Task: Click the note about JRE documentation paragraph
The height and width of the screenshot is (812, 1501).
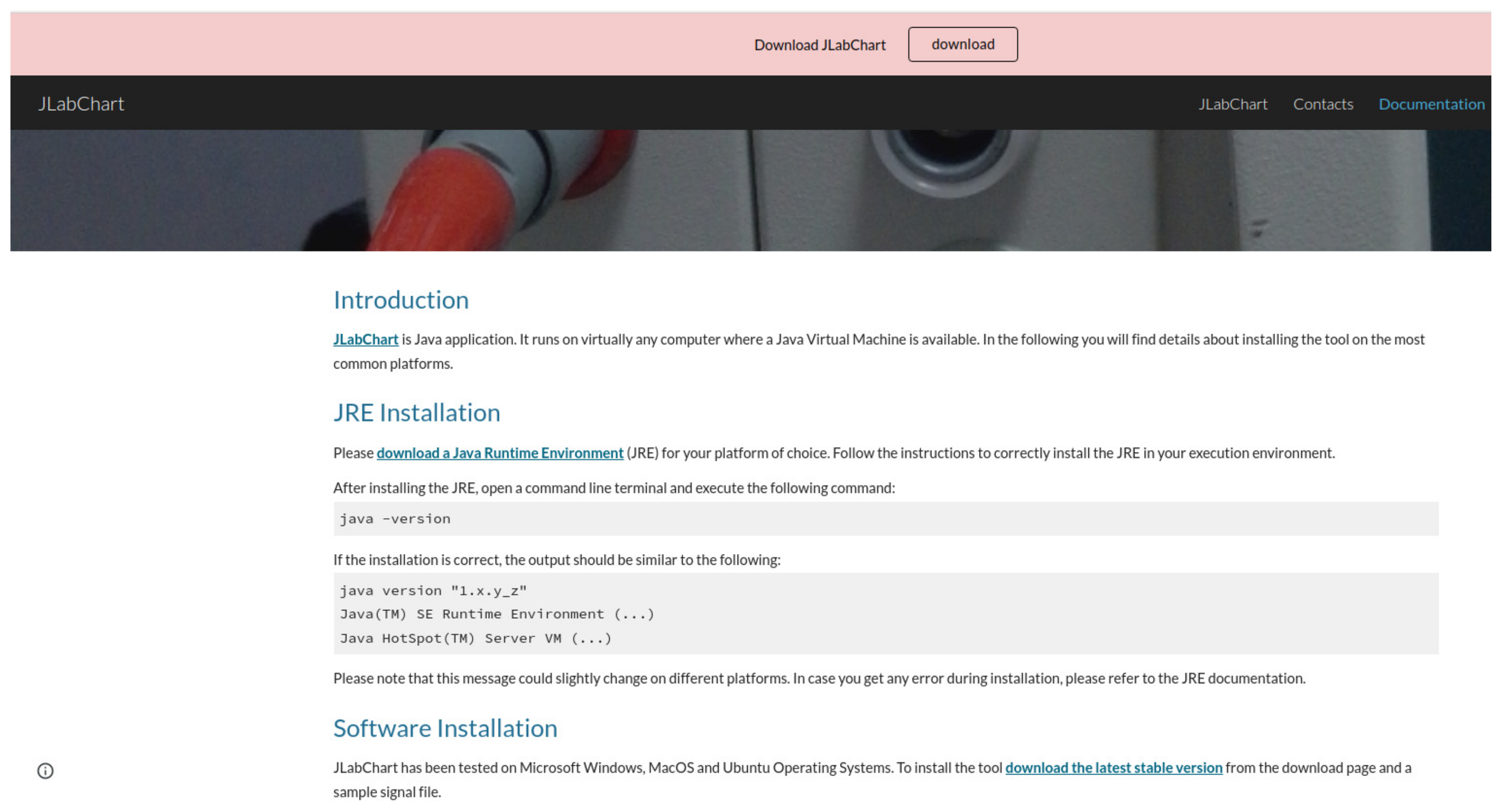Action: coord(819,679)
